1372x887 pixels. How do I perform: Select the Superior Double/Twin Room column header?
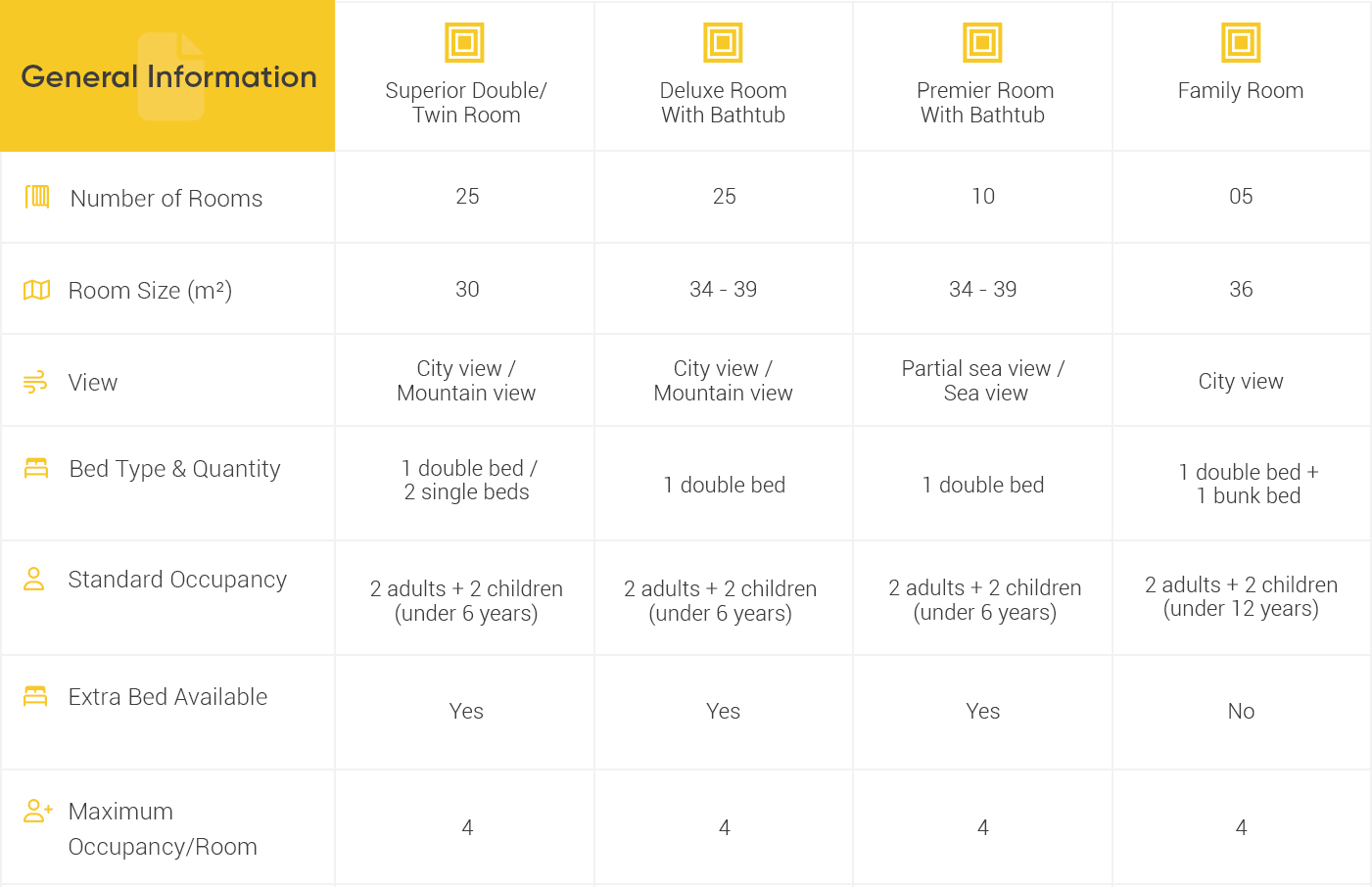tap(466, 103)
